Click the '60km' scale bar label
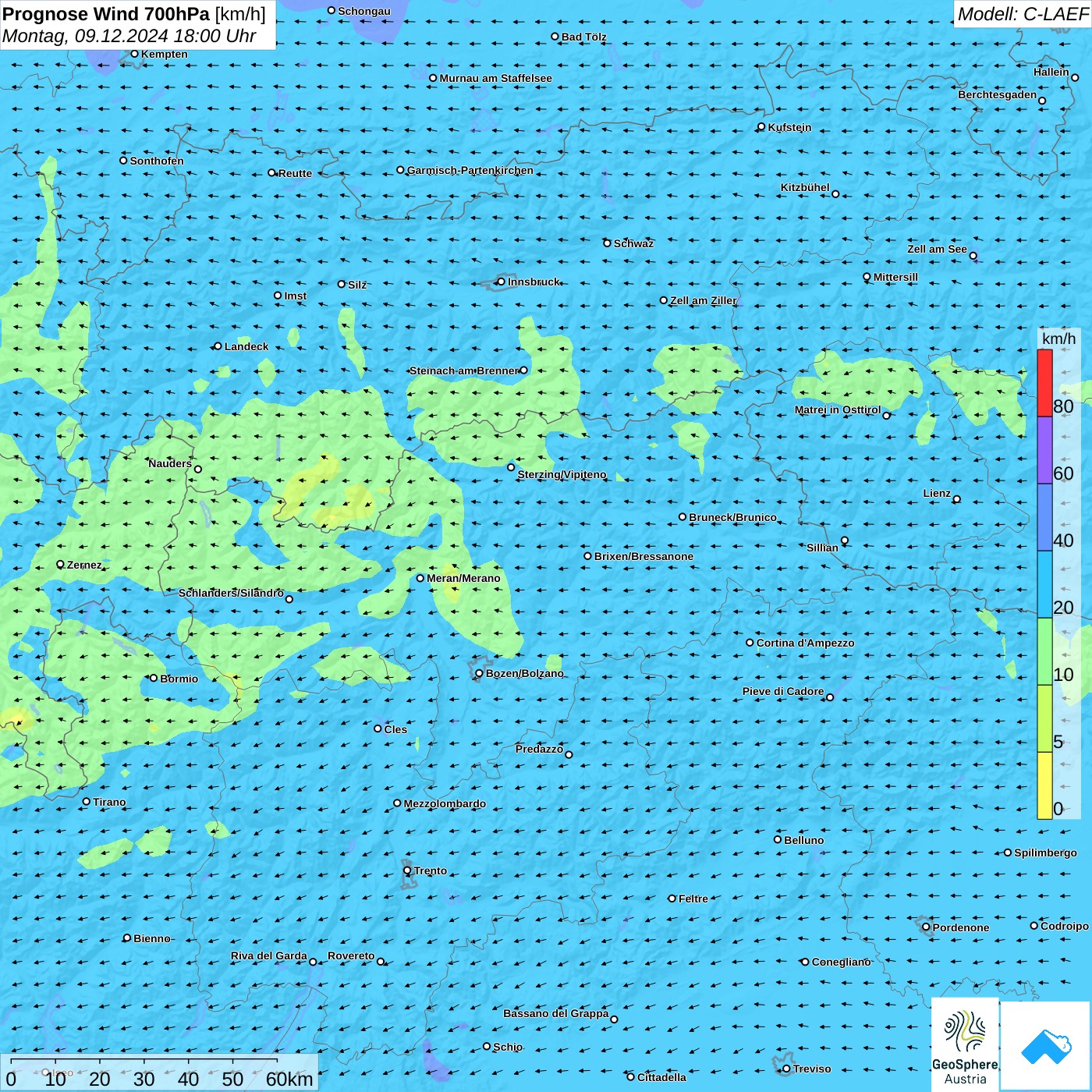1092x1092 pixels. 289,1080
